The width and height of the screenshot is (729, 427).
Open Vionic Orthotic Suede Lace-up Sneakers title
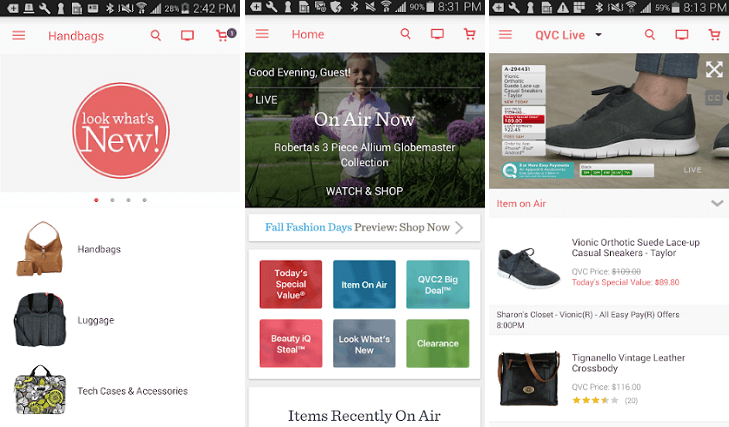tap(636, 247)
